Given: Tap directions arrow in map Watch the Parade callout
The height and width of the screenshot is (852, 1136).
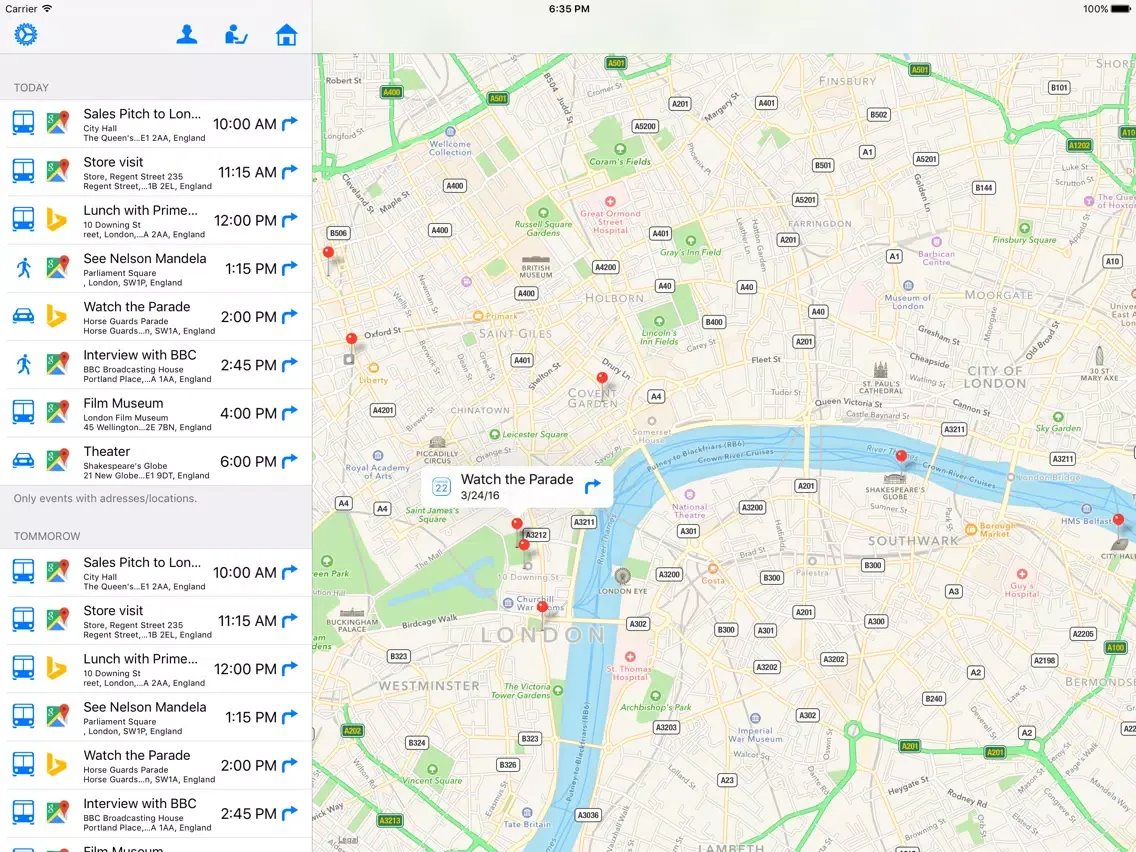Looking at the screenshot, I should 593,486.
